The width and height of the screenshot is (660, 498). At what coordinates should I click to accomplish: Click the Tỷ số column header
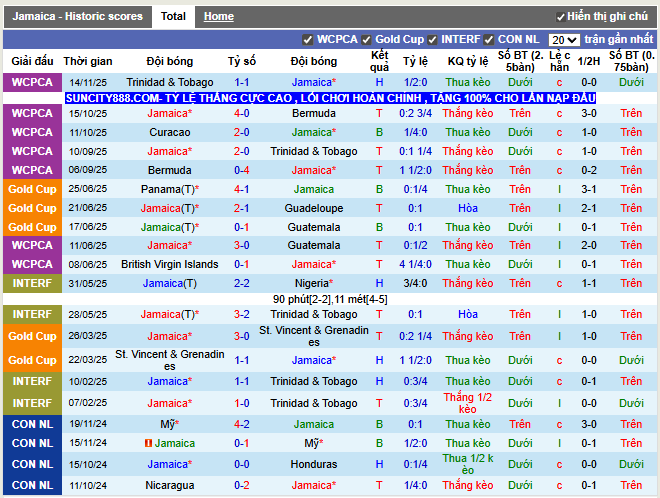tap(242, 61)
